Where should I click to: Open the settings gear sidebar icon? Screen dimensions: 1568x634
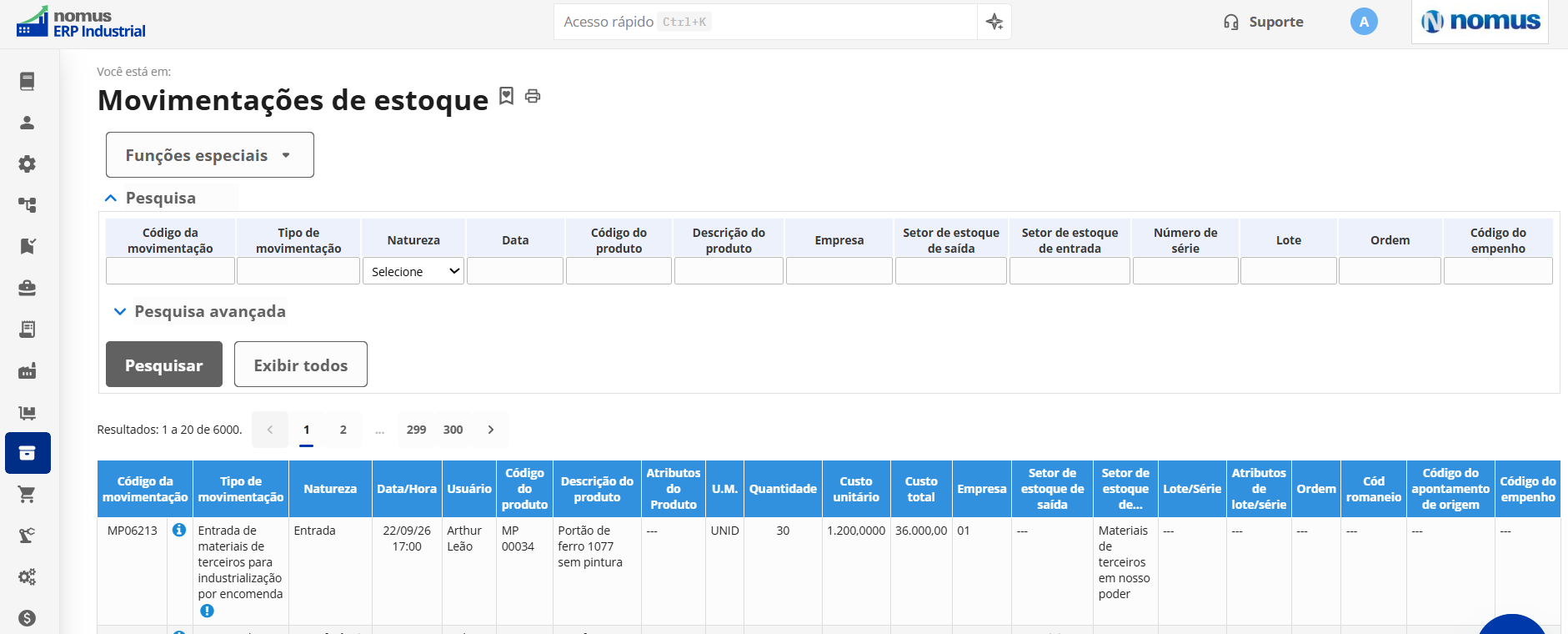point(27,164)
